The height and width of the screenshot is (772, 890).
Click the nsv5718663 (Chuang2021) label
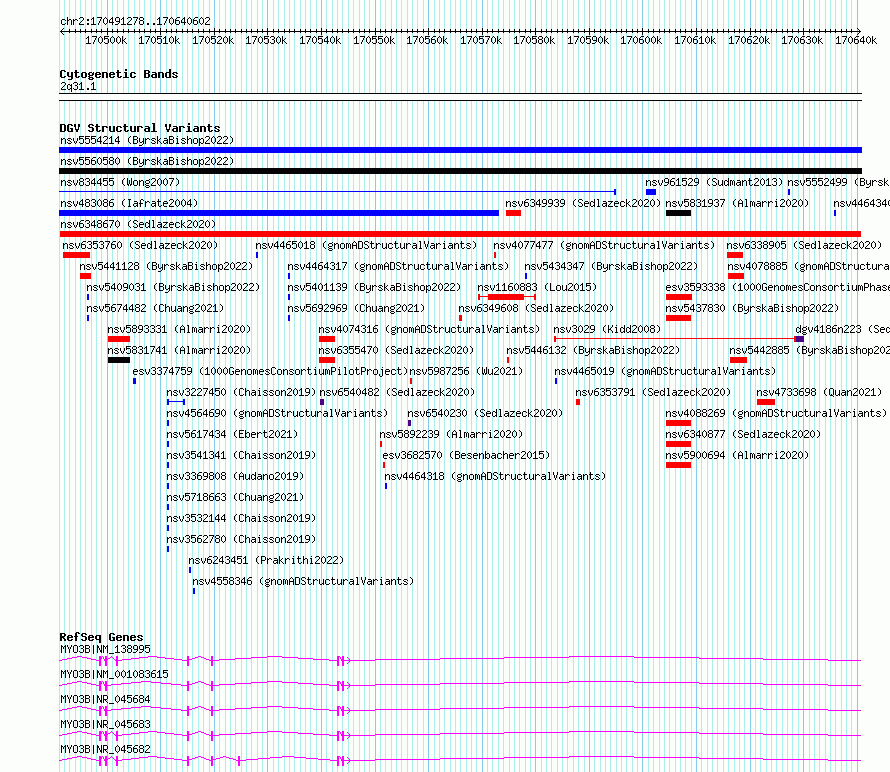pos(235,497)
